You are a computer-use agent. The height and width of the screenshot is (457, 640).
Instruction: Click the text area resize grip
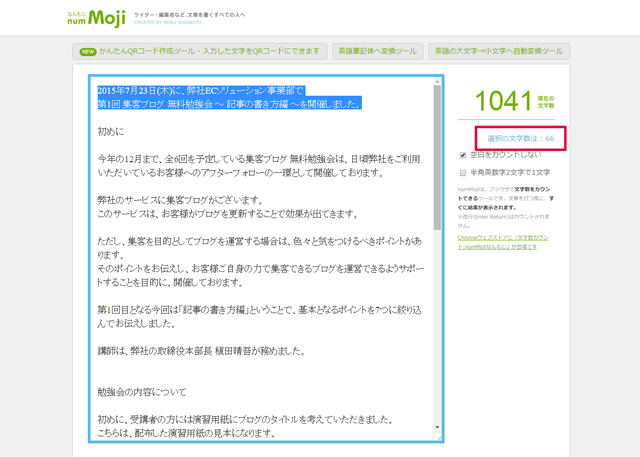438,437
